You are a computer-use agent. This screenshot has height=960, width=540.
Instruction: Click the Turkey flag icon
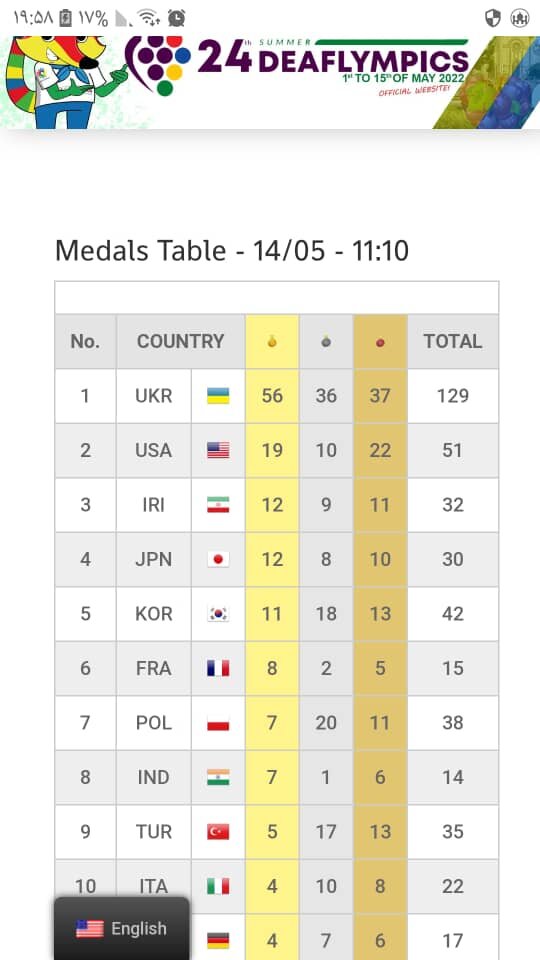point(218,831)
